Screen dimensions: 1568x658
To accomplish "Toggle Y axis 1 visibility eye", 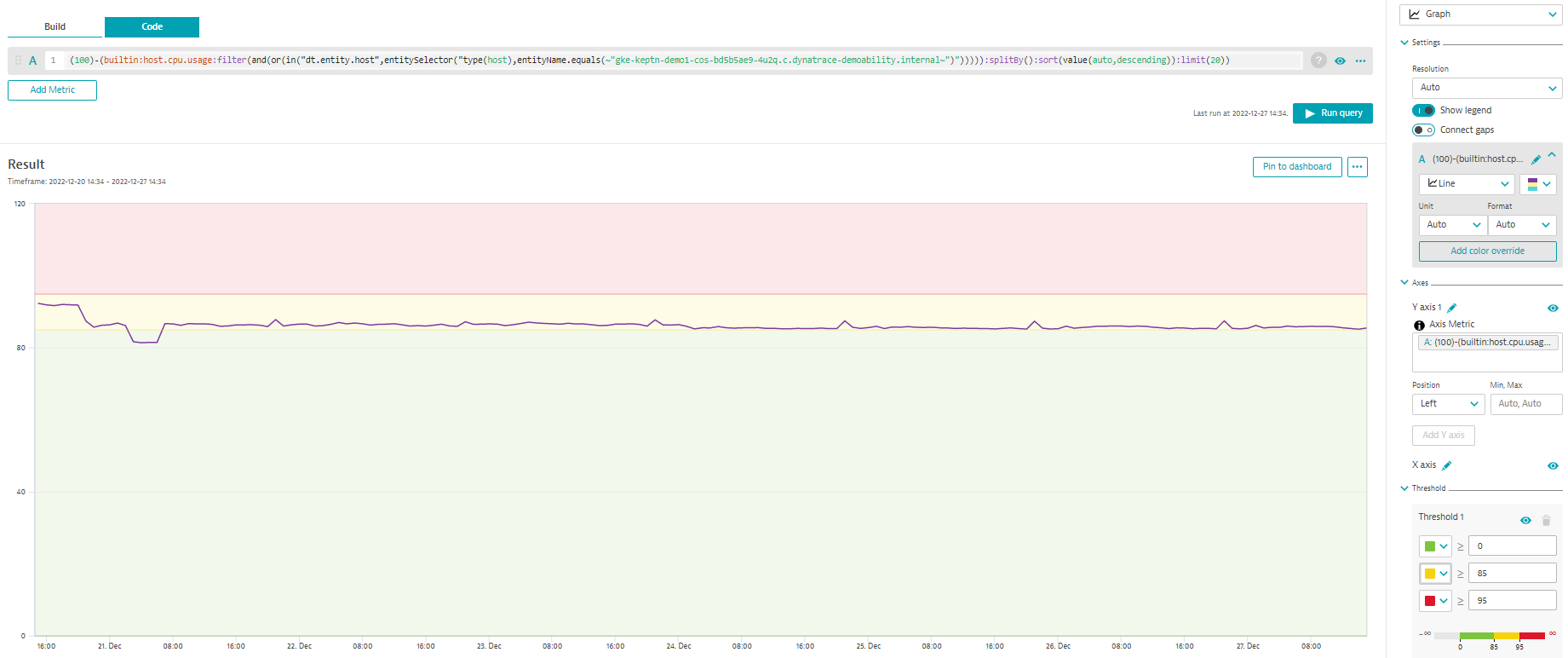I will click(x=1553, y=309).
